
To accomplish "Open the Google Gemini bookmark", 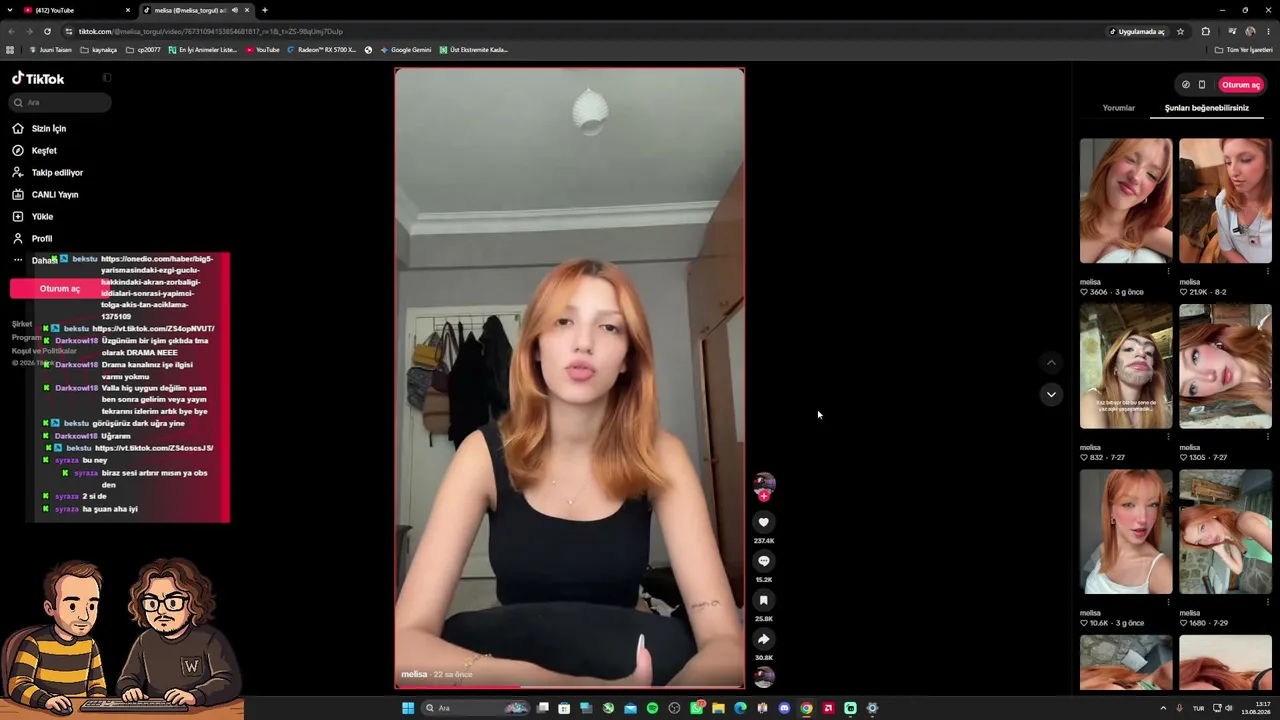I will (406, 50).
